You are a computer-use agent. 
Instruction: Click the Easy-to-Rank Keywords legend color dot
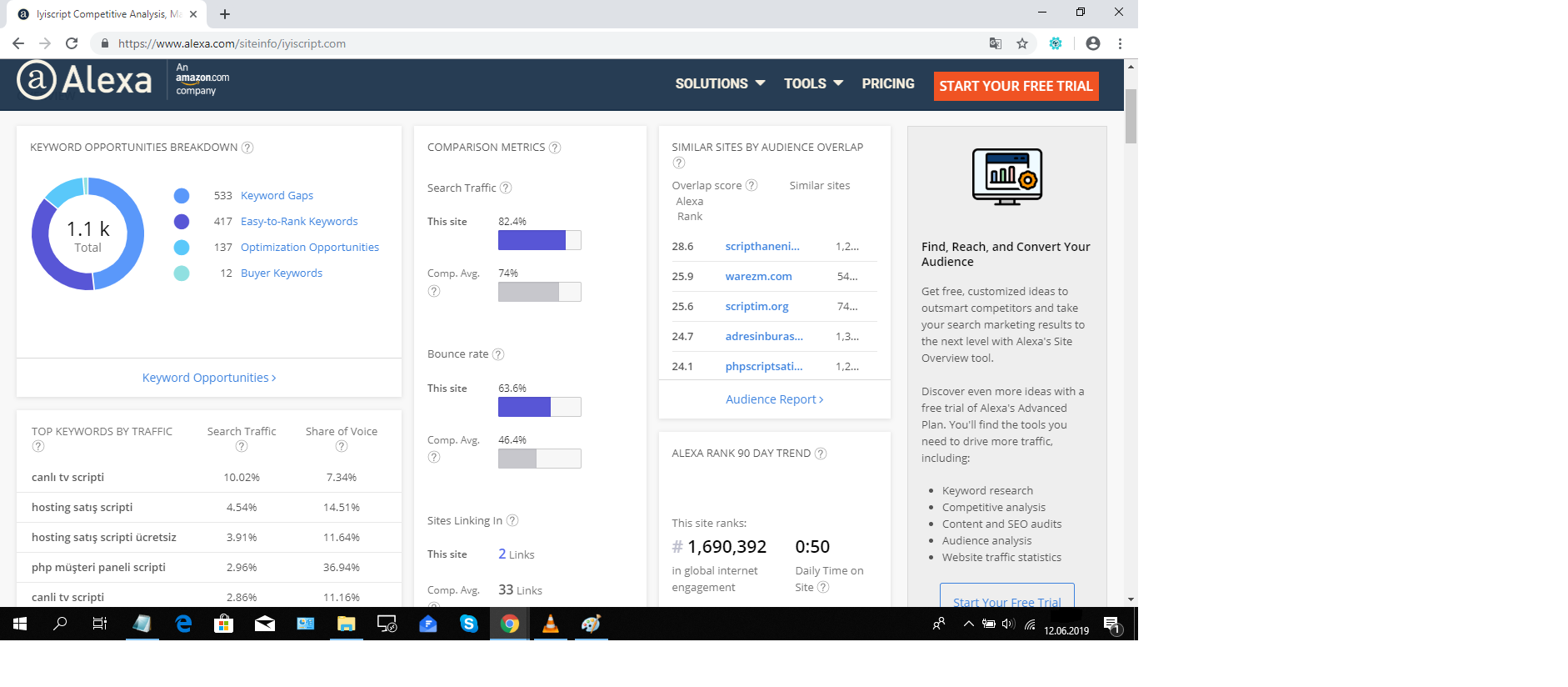pos(182,222)
